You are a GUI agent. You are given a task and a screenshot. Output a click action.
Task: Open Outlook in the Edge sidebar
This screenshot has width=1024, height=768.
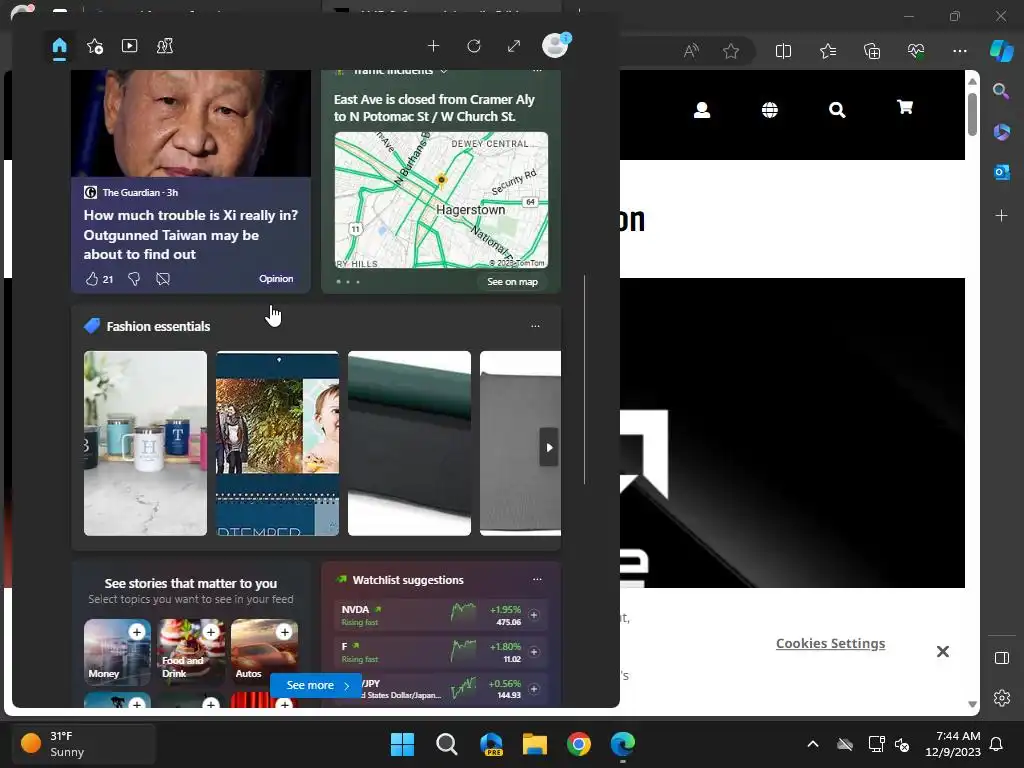[x=1001, y=172]
